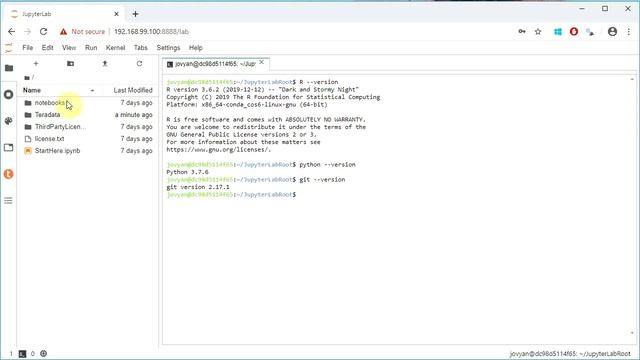
Task: Open the Run menu
Action: 91,48
